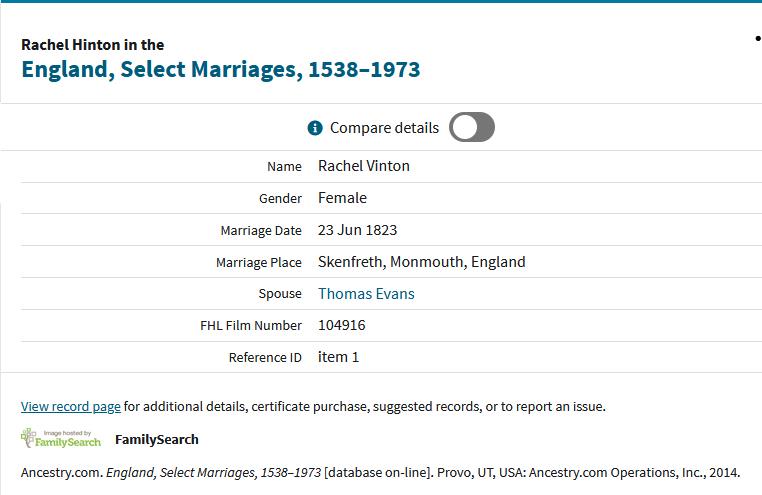Click the Rachel Hinton header text
Viewport: 762px width, 495px height.
(x=93, y=45)
